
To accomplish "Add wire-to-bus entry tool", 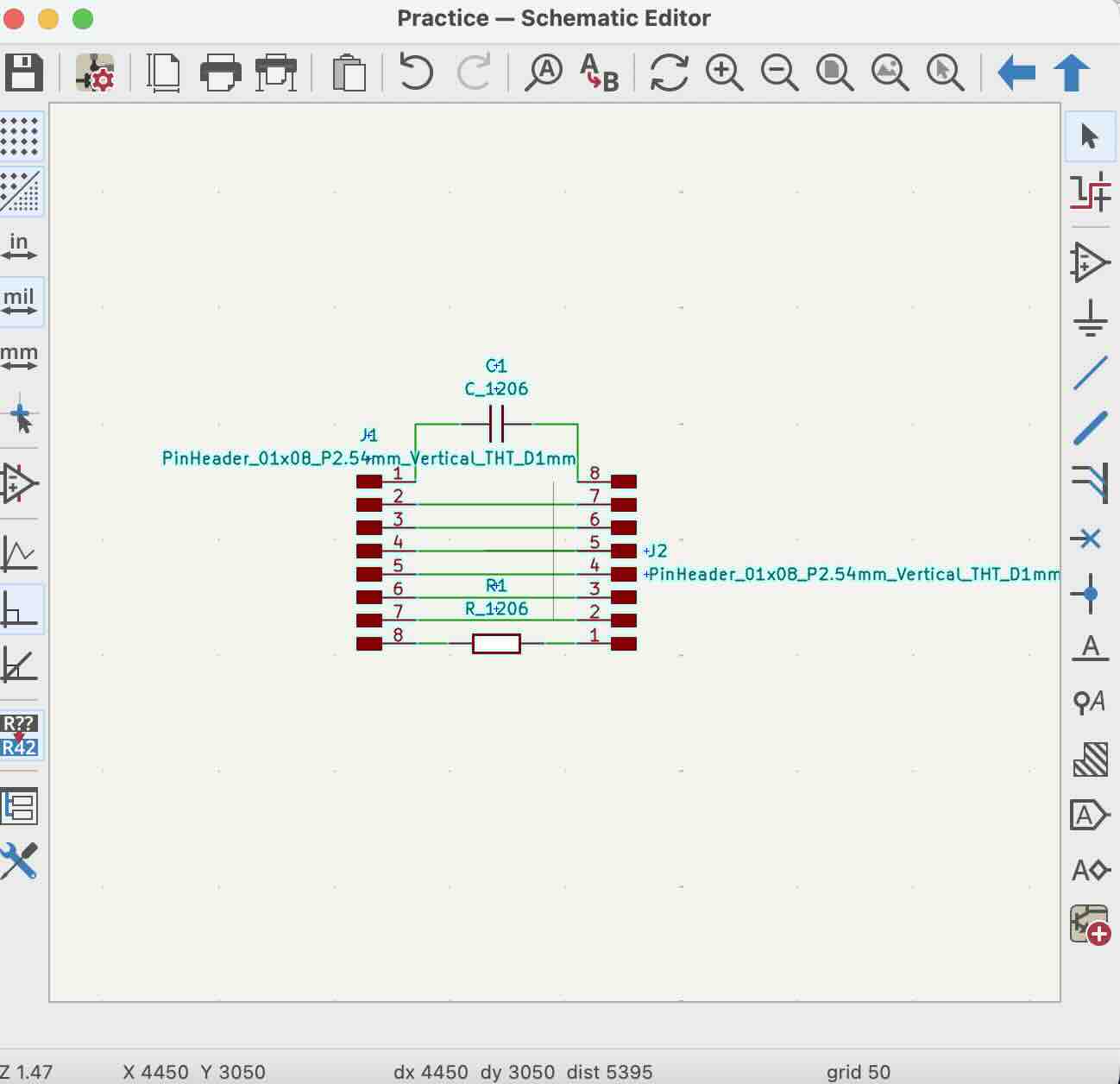I will click(1091, 483).
